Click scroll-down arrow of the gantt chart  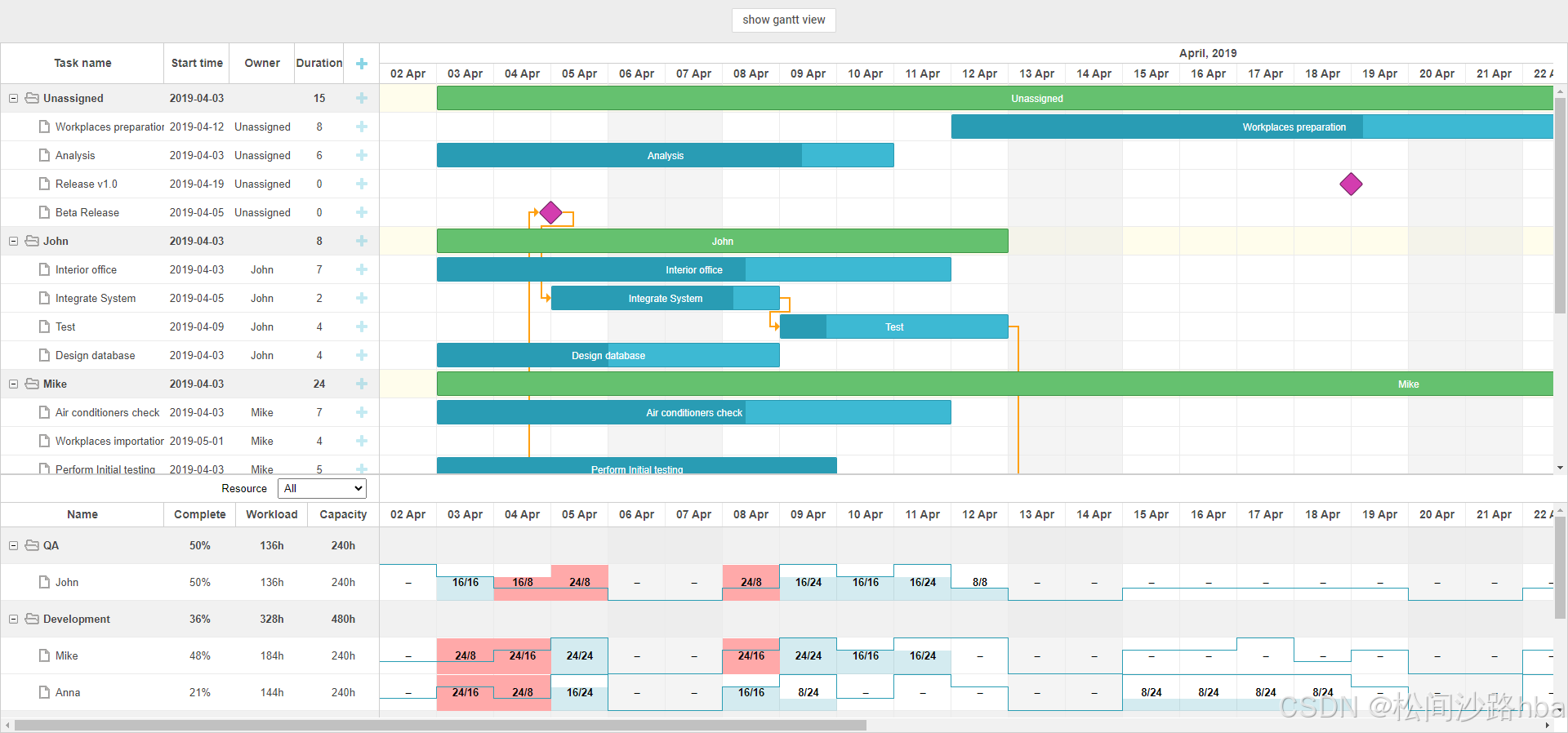point(1560,468)
